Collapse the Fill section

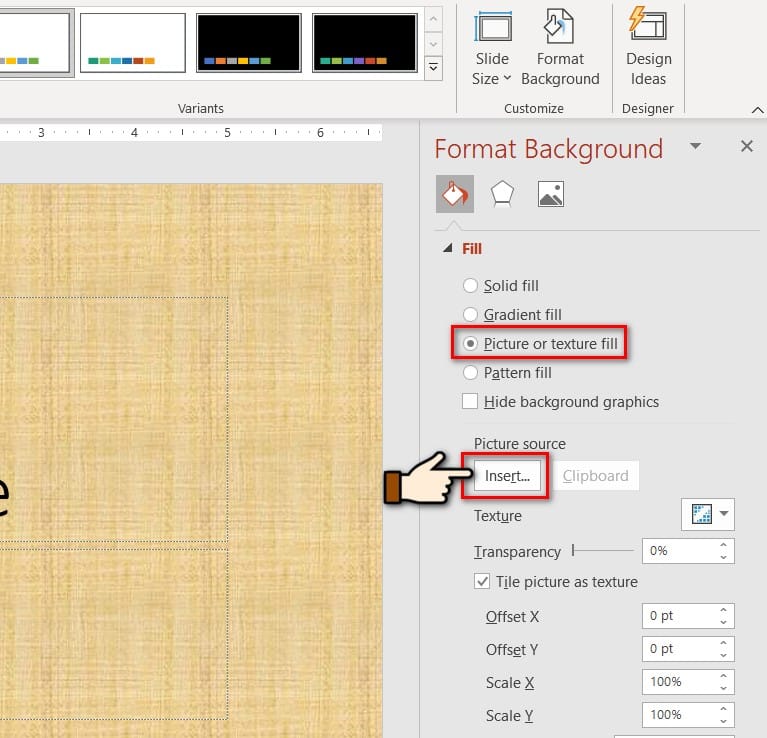tap(447, 249)
